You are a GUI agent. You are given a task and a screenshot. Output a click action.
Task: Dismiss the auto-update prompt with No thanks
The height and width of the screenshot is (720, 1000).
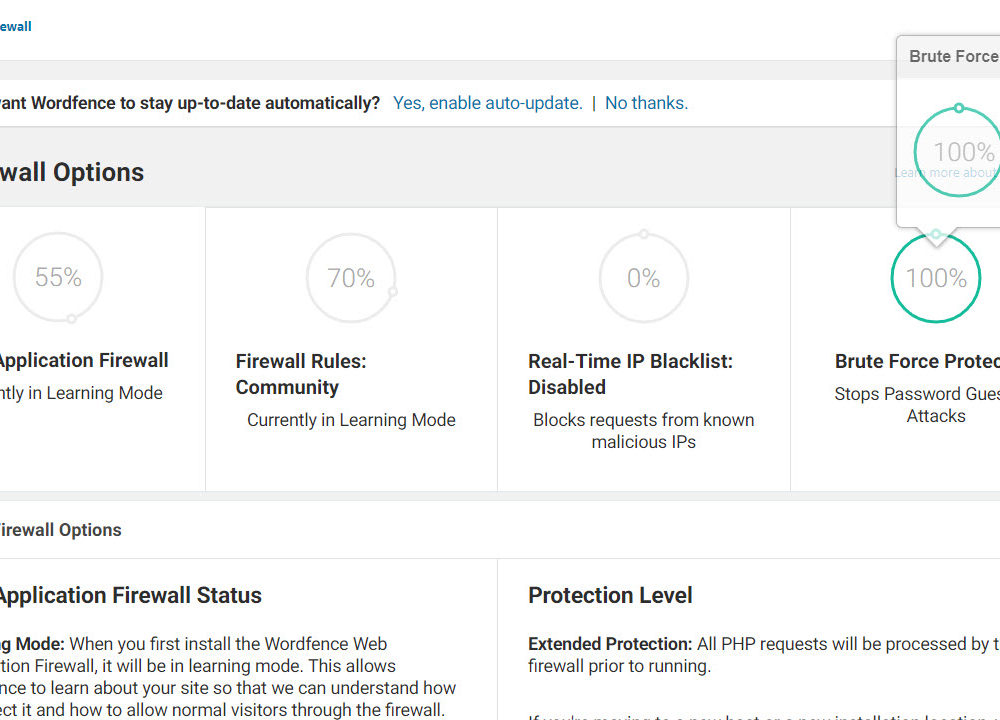[x=646, y=103]
